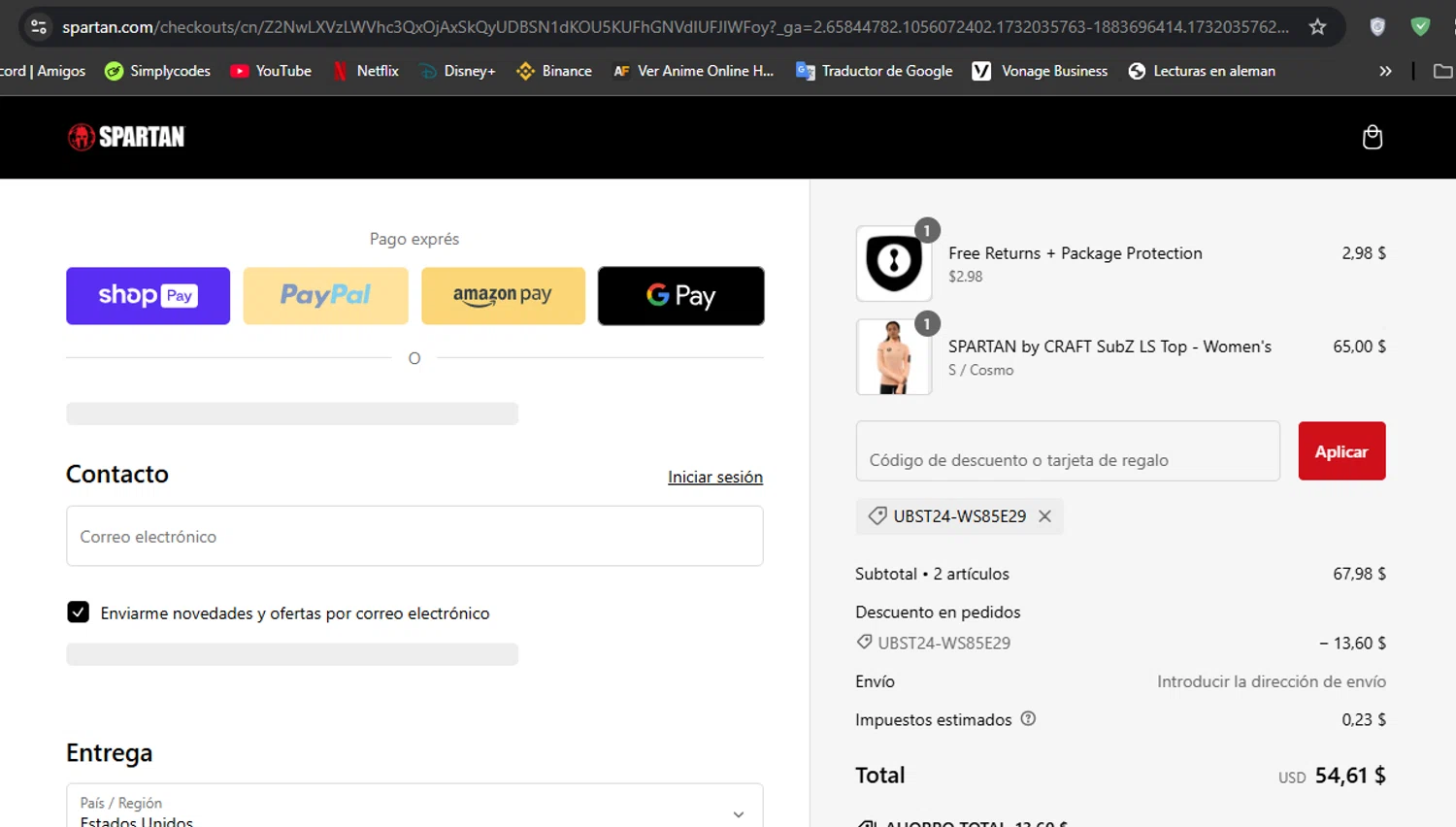Click the Aplicar button

click(1341, 451)
